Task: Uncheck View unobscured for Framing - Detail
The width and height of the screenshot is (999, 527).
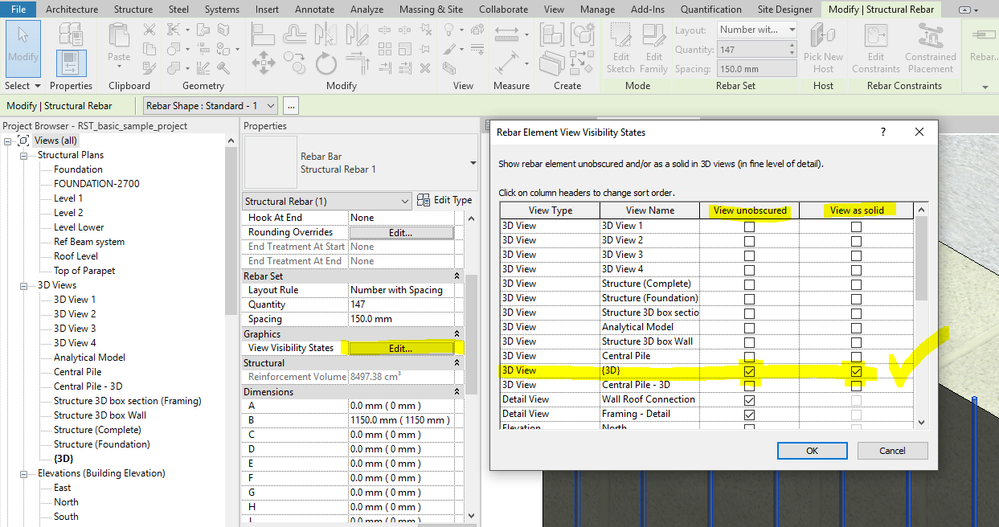Action: (749, 415)
